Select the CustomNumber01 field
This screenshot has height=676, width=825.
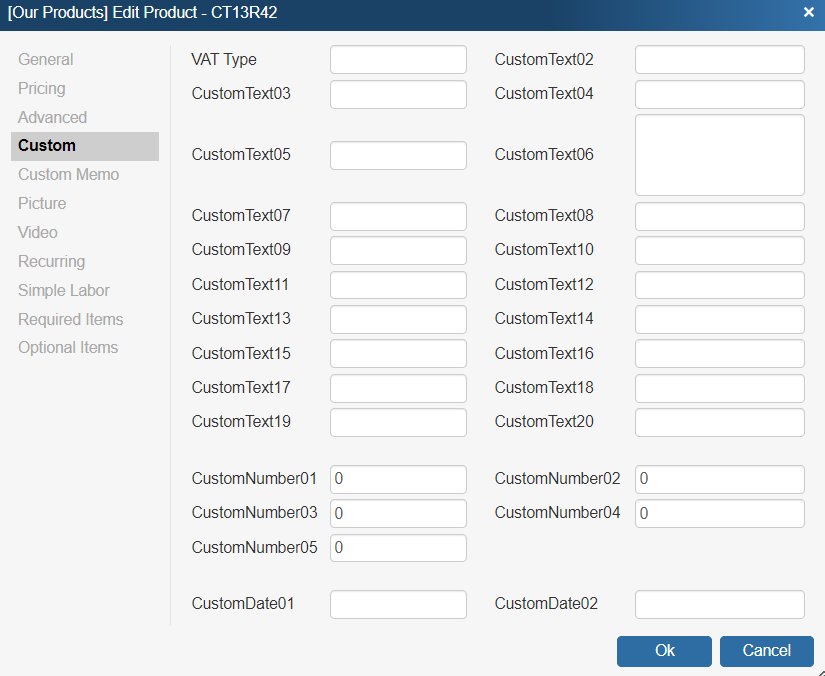398,480
